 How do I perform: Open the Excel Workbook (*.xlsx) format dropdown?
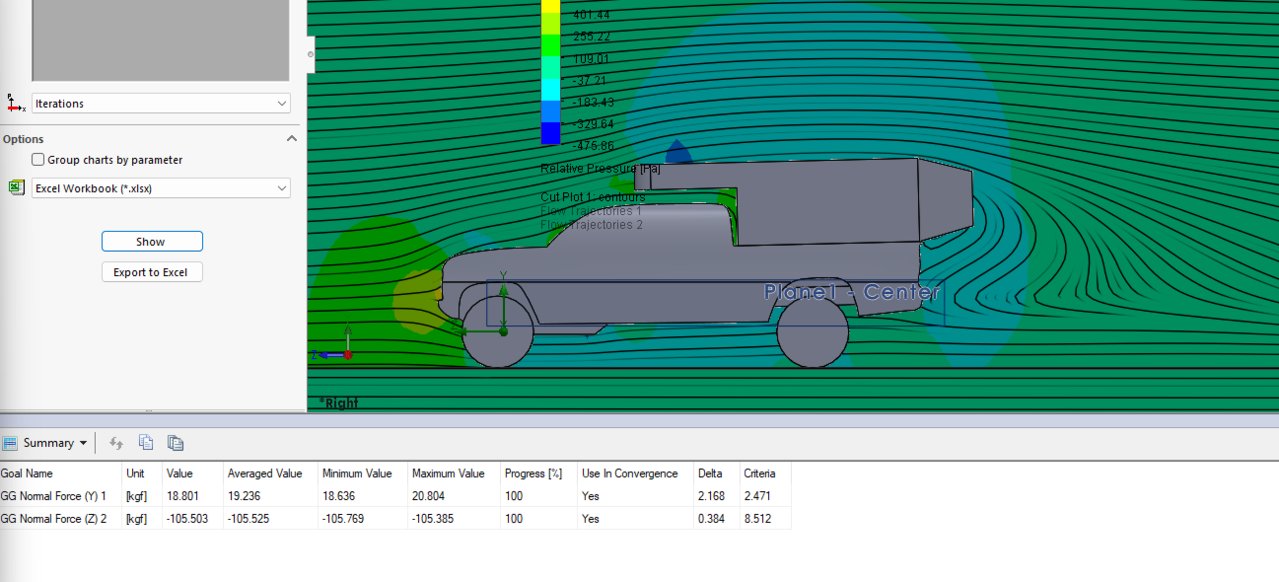161,188
